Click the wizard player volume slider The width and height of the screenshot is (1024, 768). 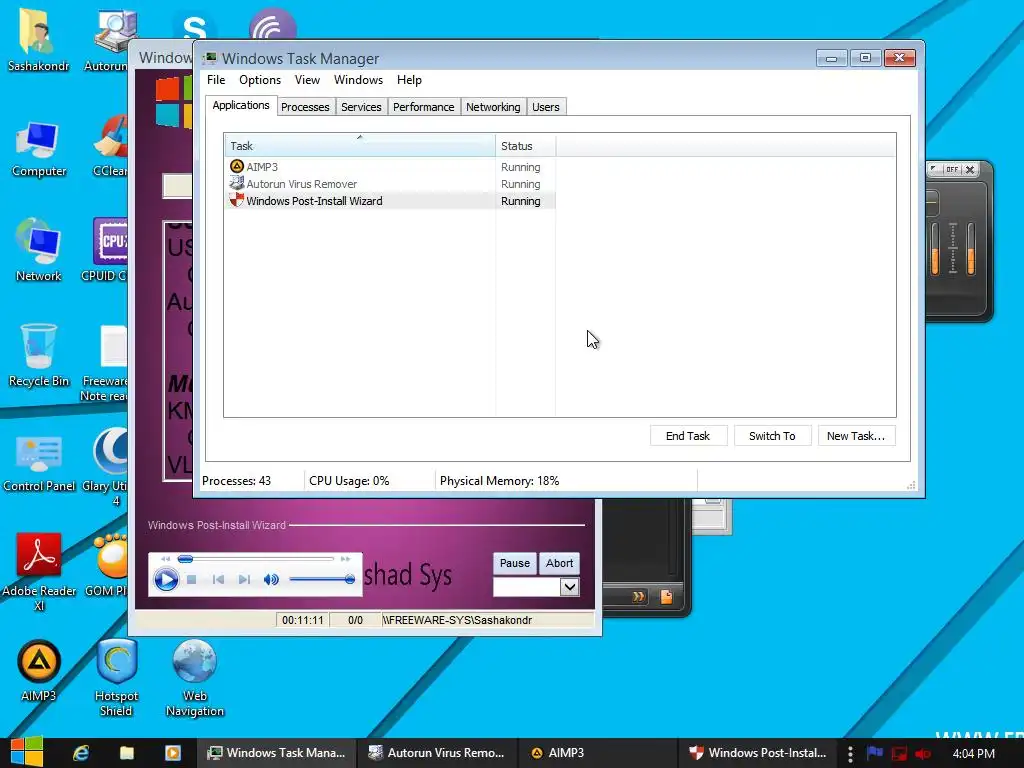tap(321, 579)
